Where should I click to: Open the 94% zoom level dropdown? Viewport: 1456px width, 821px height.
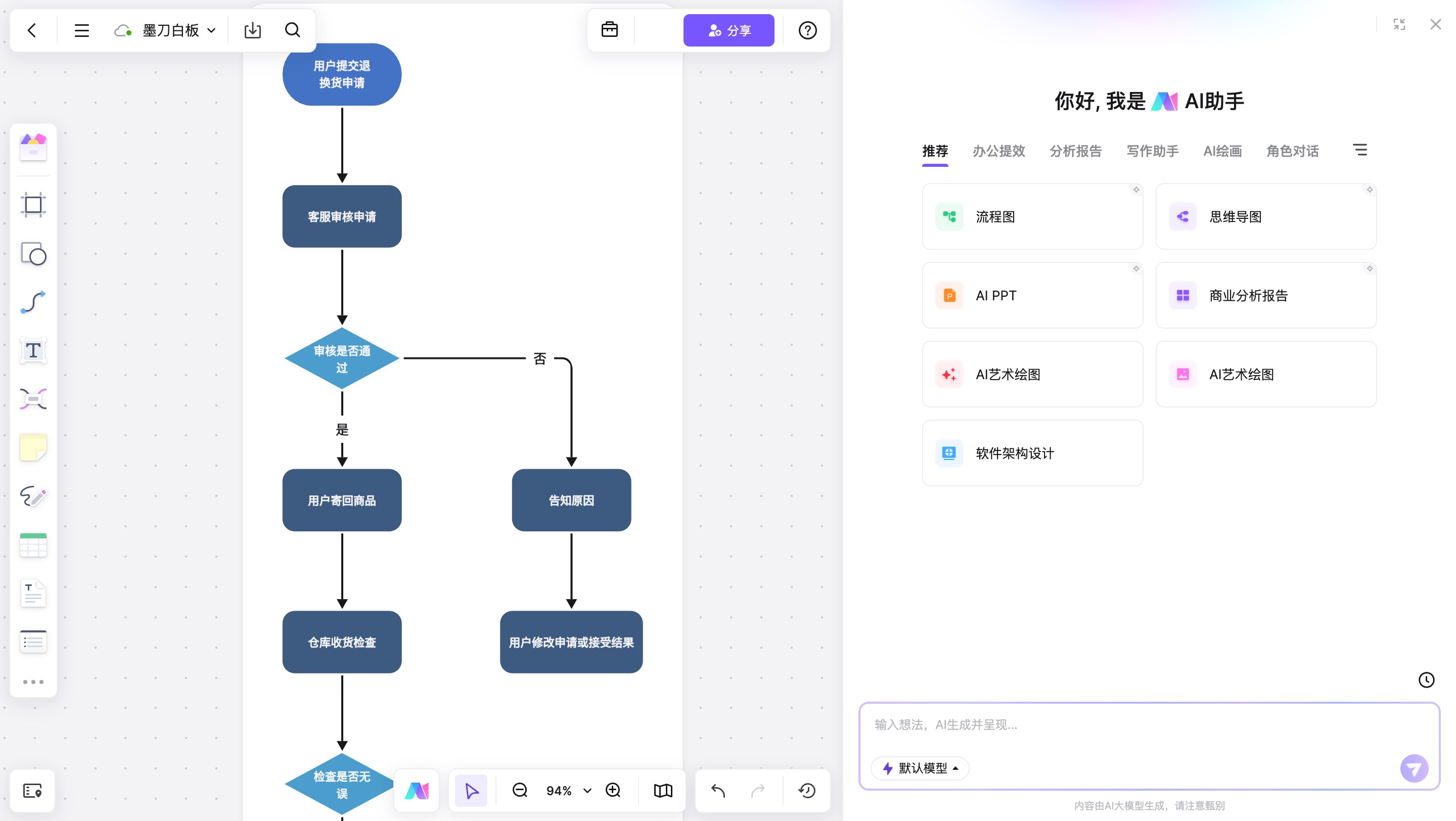click(x=587, y=791)
